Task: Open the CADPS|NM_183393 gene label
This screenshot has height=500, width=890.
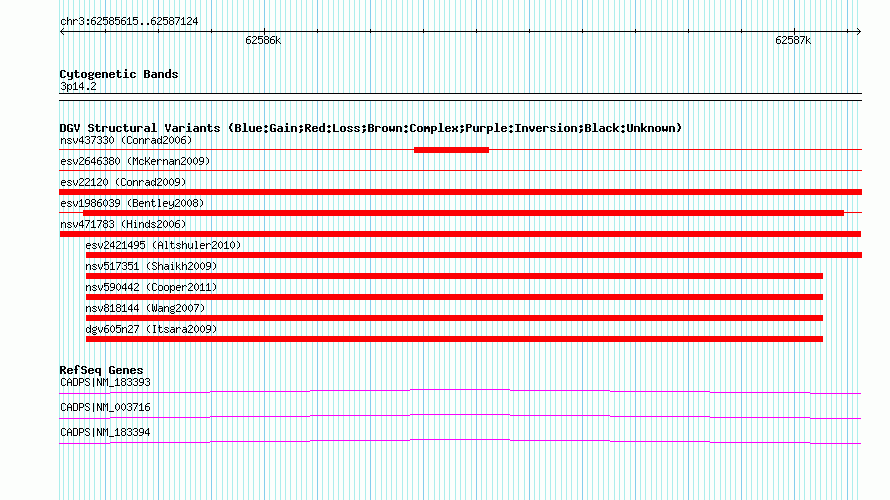Action: click(x=105, y=383)
